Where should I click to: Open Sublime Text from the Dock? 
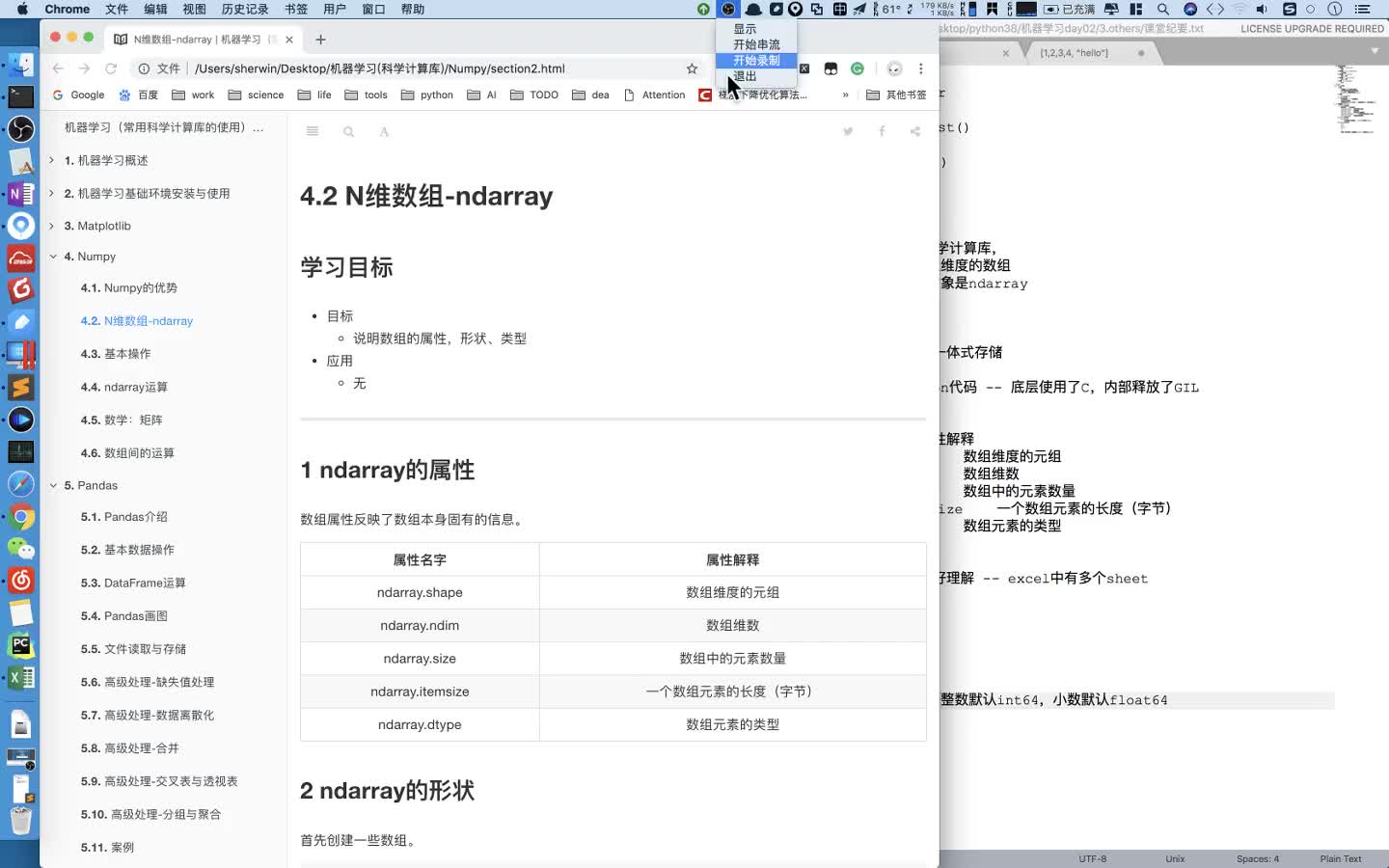click(21, 387)
